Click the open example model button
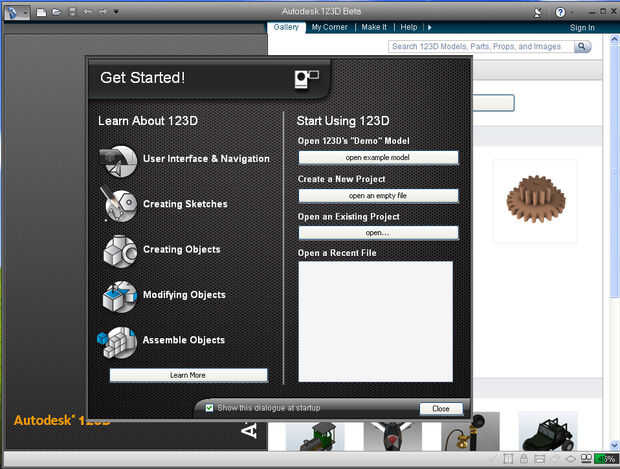620x469 pixels. pos(378,157)
